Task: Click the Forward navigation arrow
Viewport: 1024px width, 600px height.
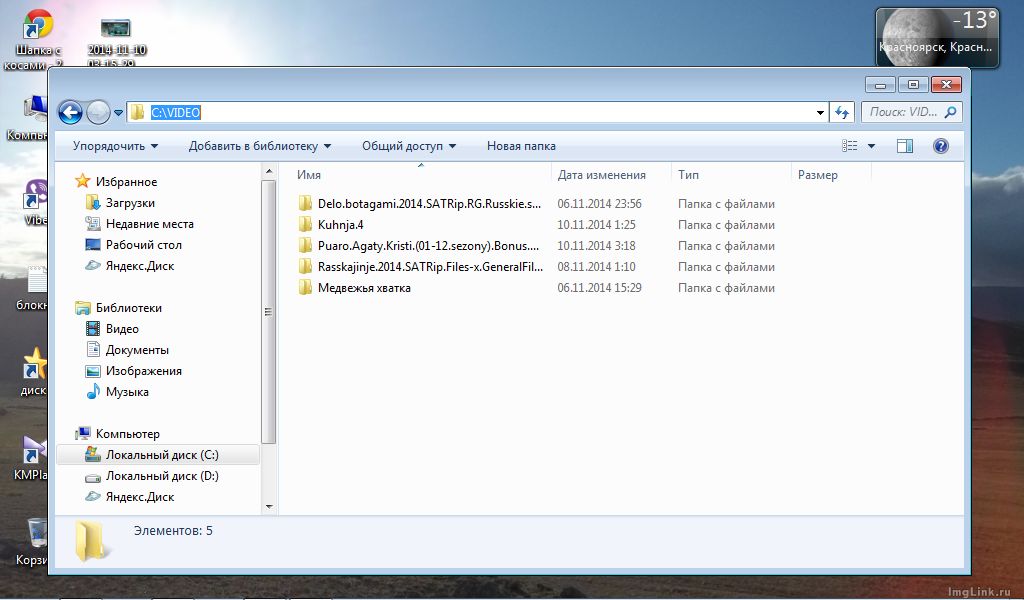Action: (98, 112)
